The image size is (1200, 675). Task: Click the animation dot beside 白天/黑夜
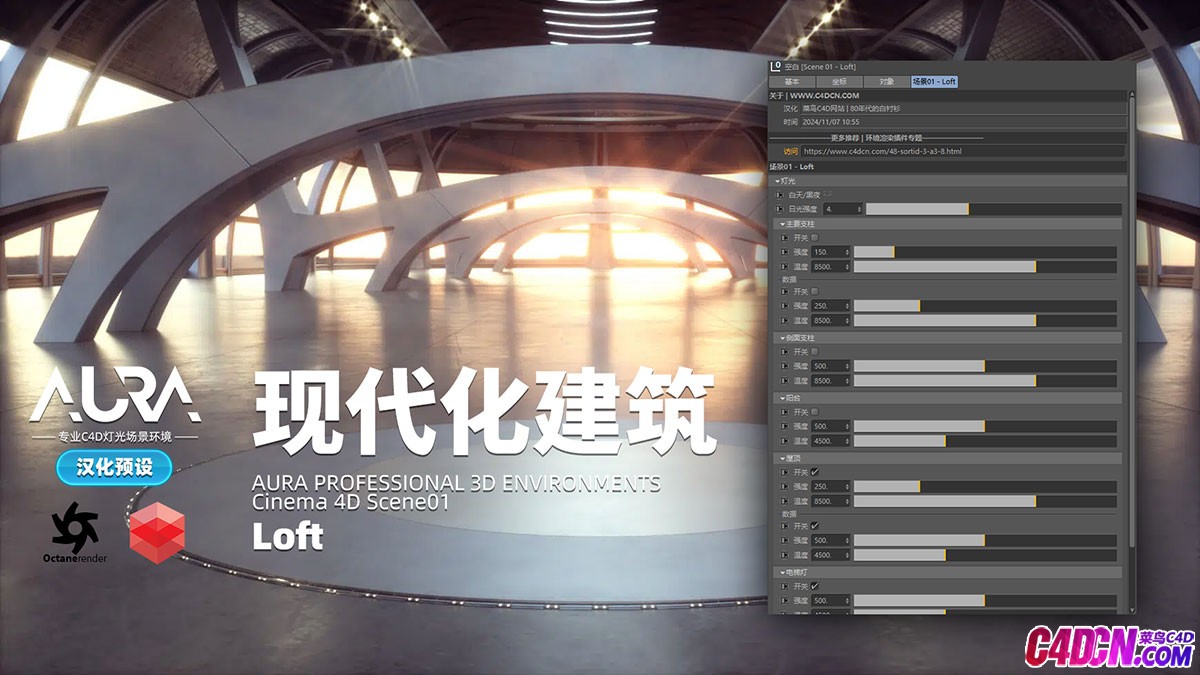(782, 194)
